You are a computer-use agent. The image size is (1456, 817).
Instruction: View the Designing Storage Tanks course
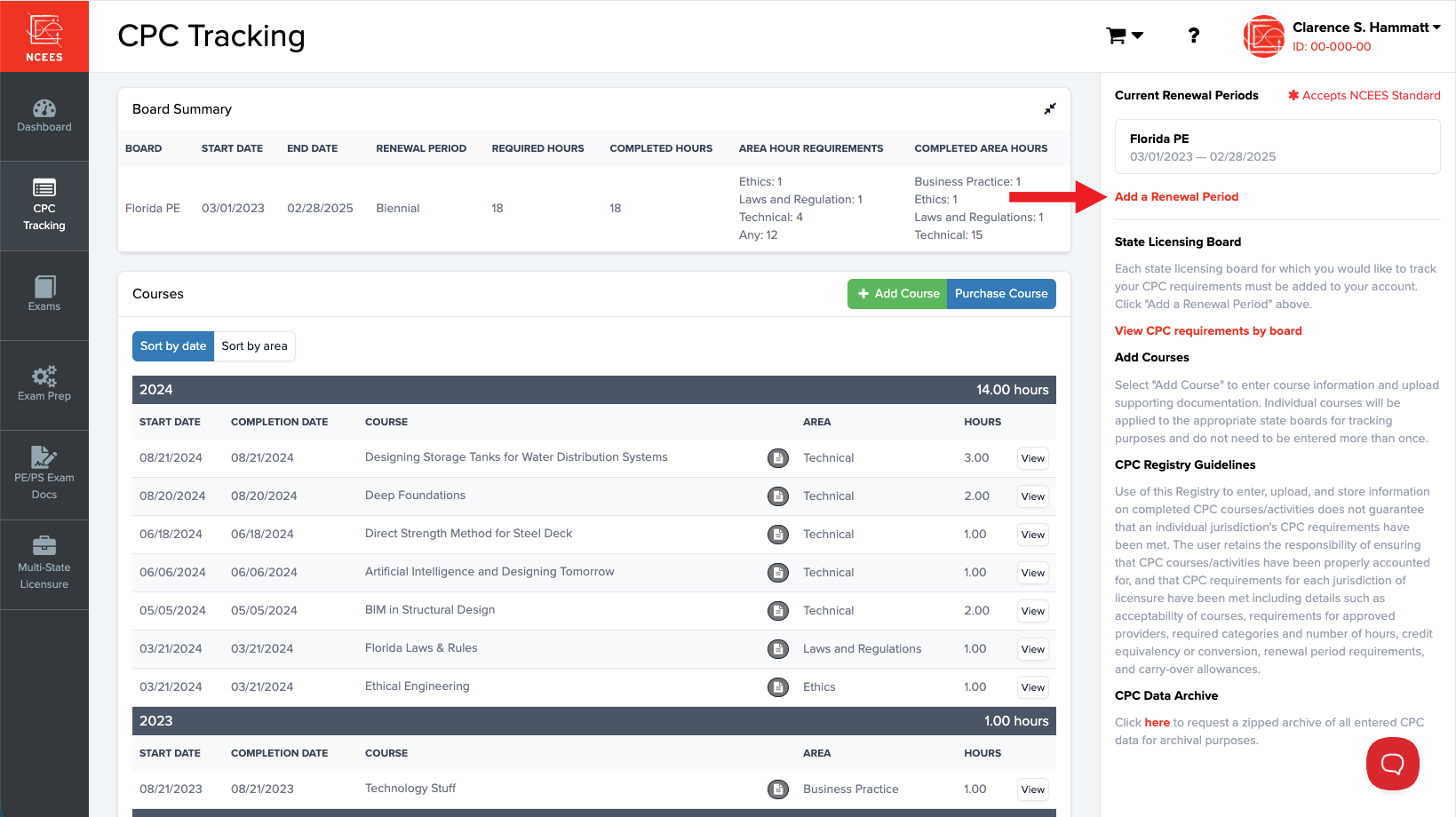(1033, 458)
